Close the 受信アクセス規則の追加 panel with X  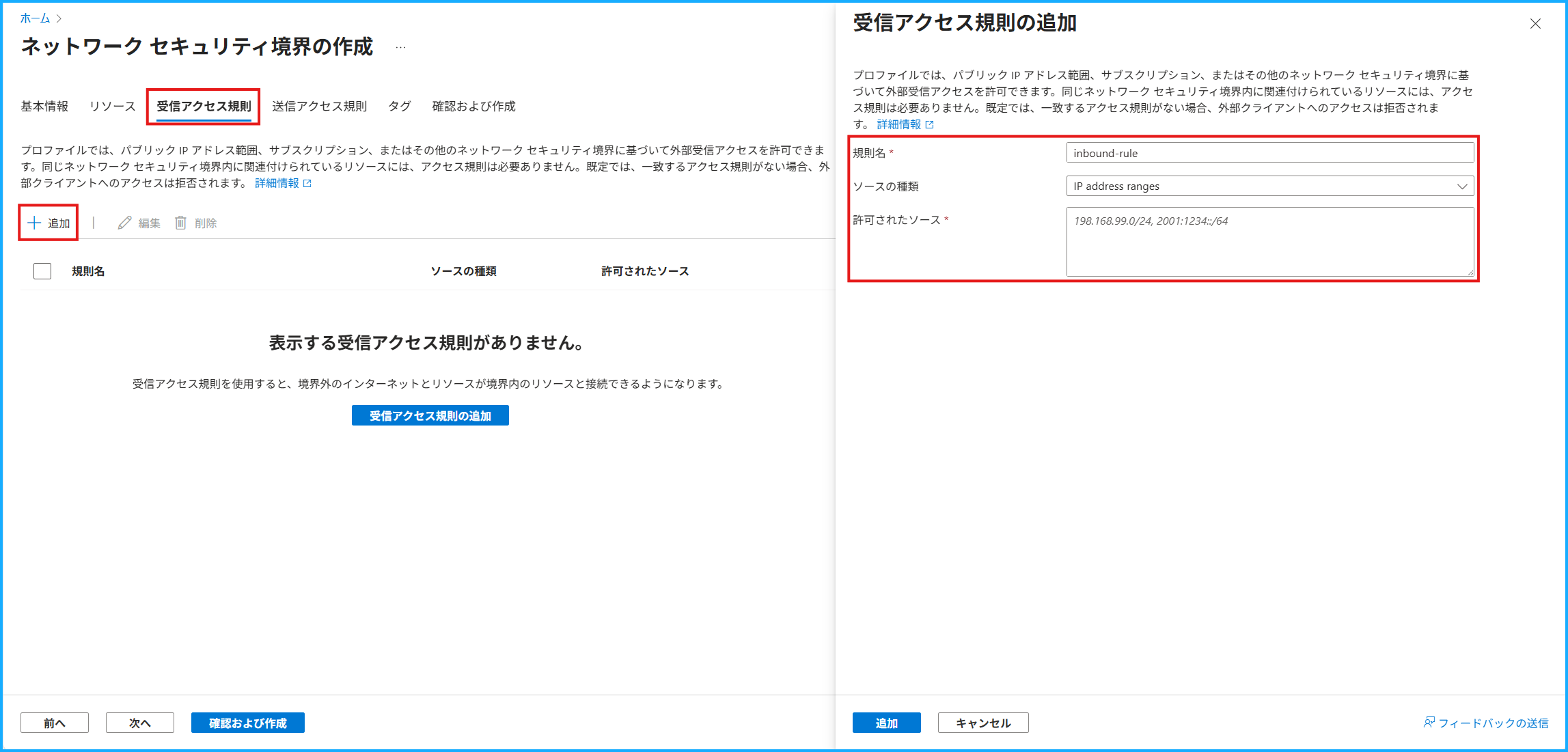[1535, 24]
